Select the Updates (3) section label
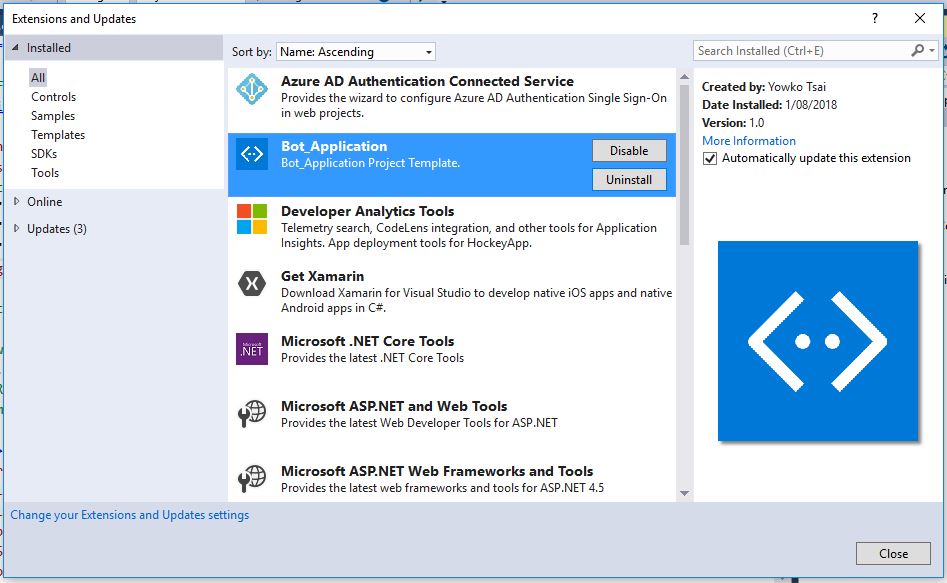 coord(57,228)
